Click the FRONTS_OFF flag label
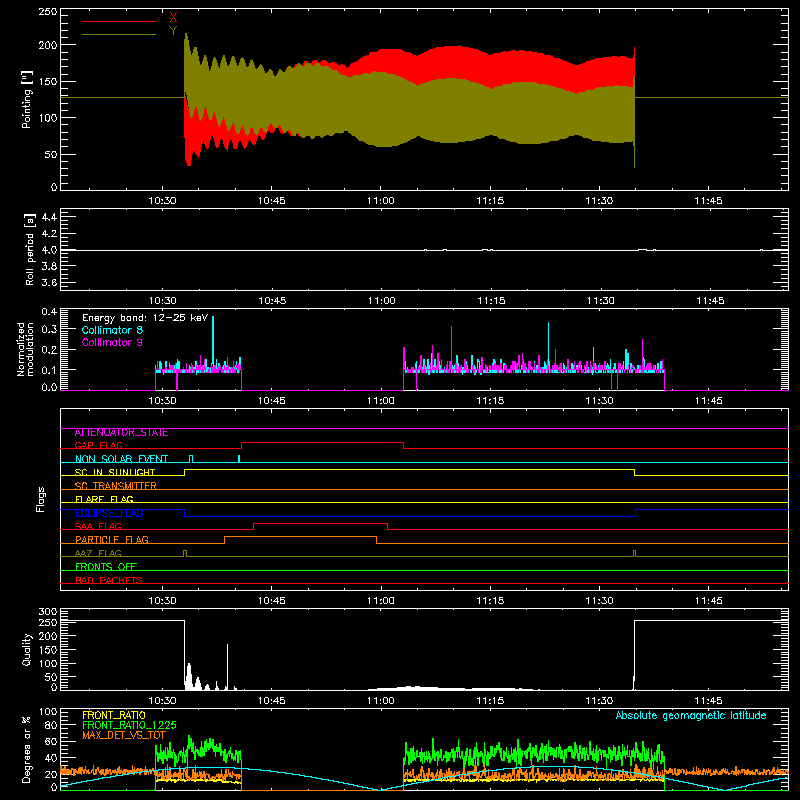 [105, 567]
